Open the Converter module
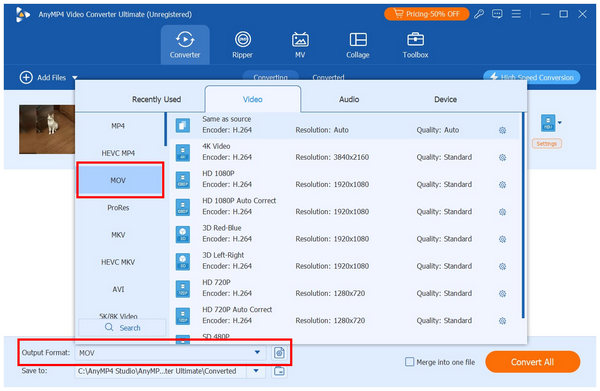The width and height of the screenshot is (600, 391). [185, 45]
